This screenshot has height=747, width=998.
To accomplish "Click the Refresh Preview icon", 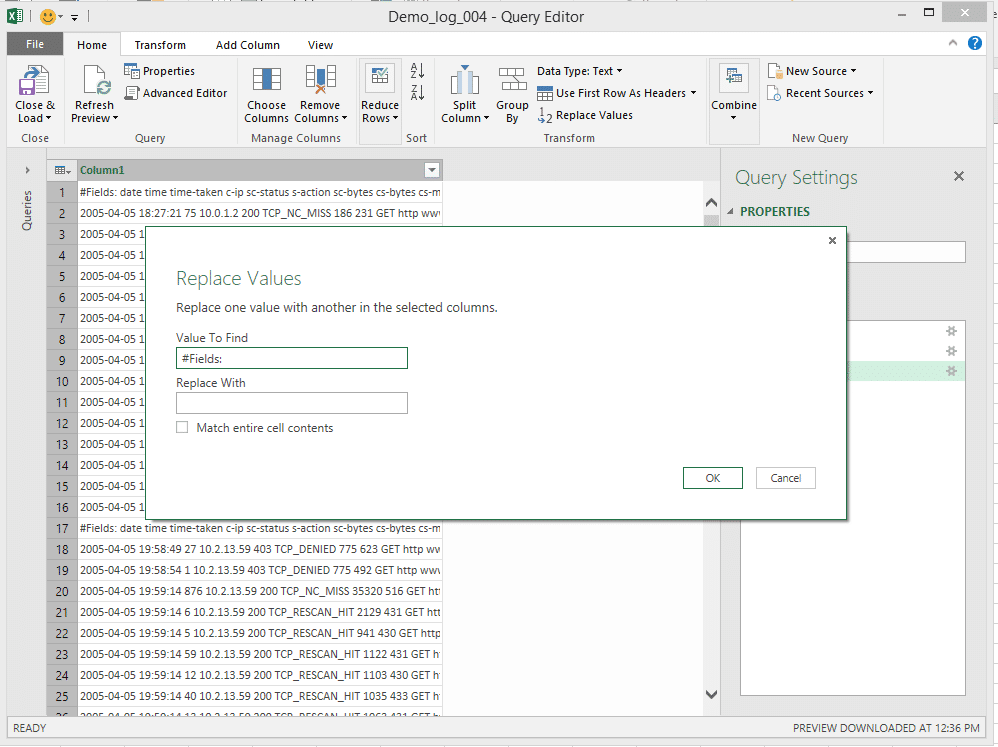I will [95, 80].
